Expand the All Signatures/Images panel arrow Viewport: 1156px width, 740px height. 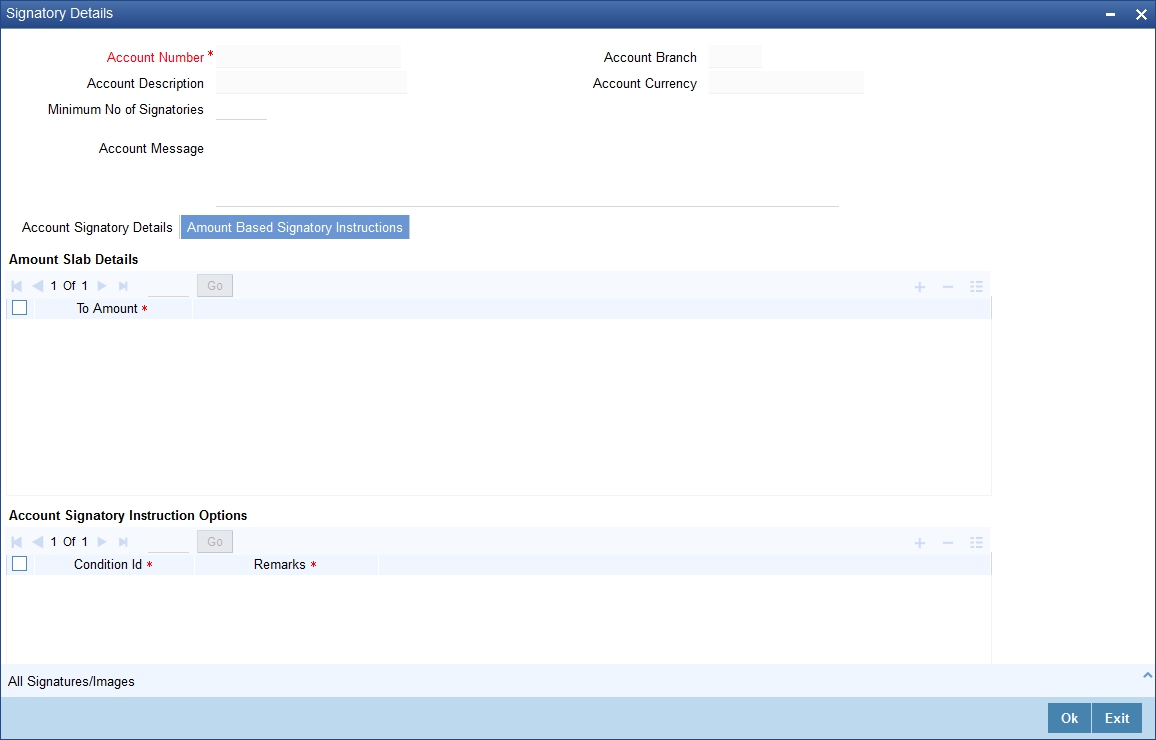(1147, 674)
